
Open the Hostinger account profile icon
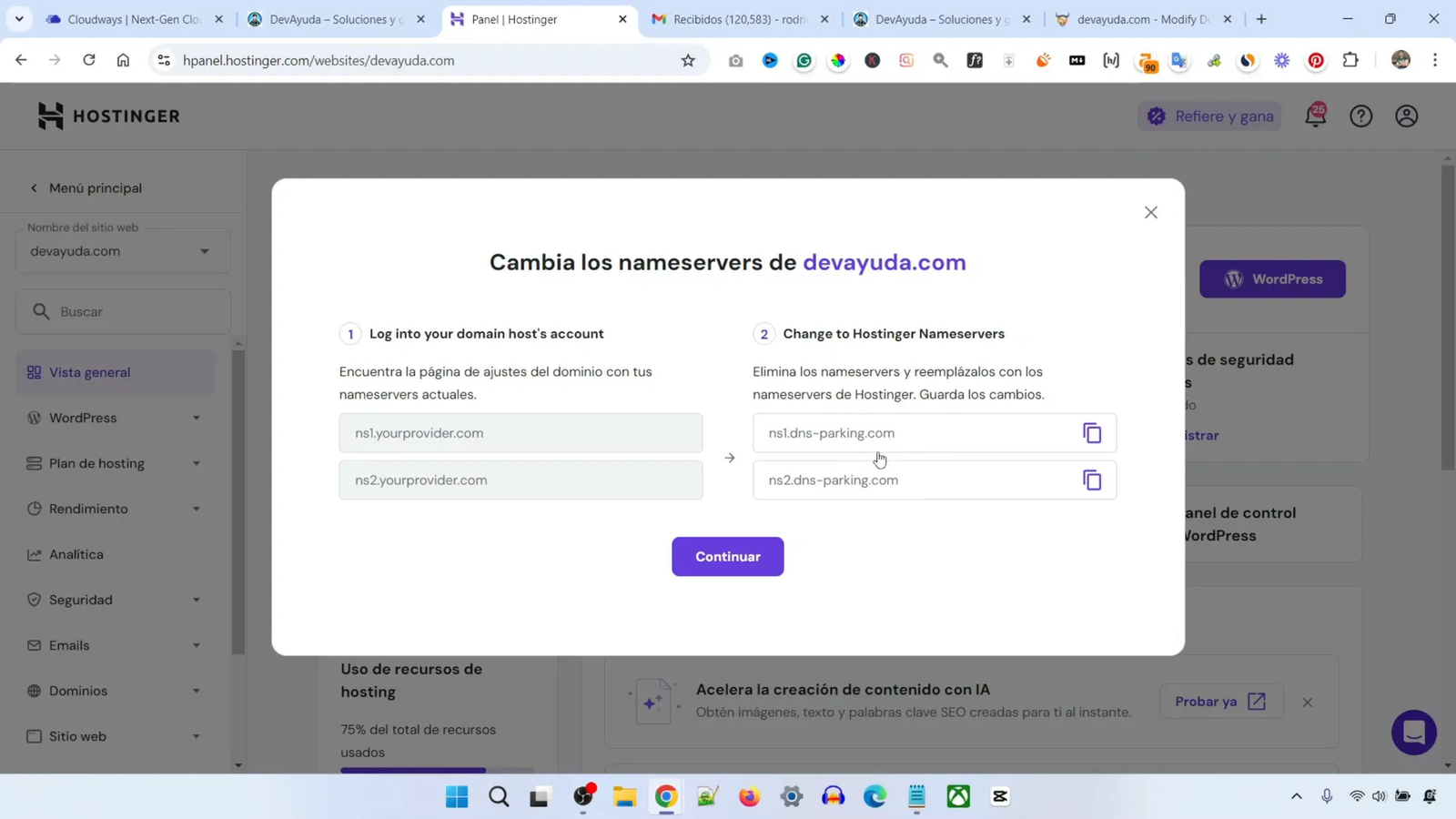coord(1405,116)
